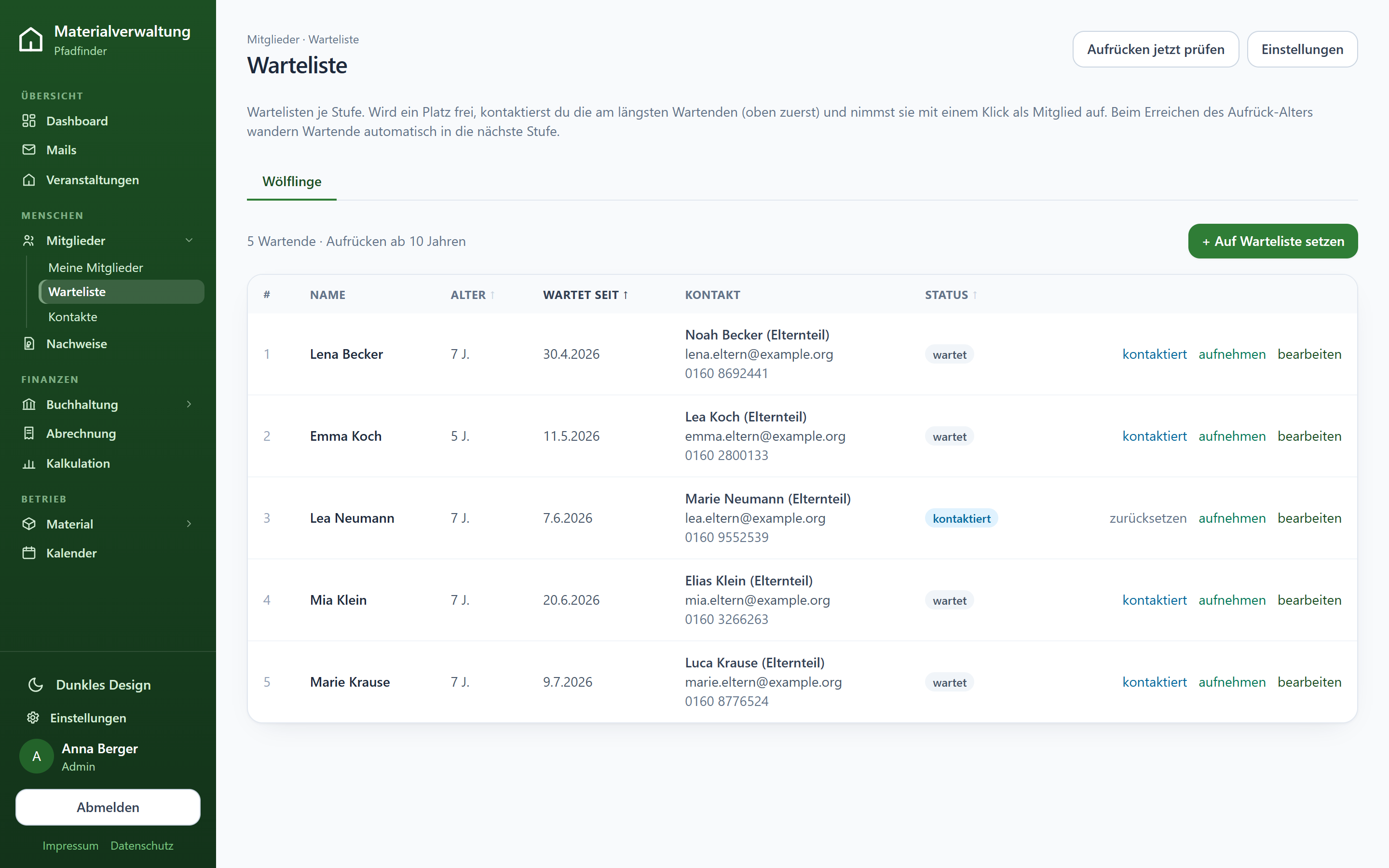1389x868 pixels.
Task: Open the Dashboard grid icon
Action: pyautogui.click(x=29, y=121)
